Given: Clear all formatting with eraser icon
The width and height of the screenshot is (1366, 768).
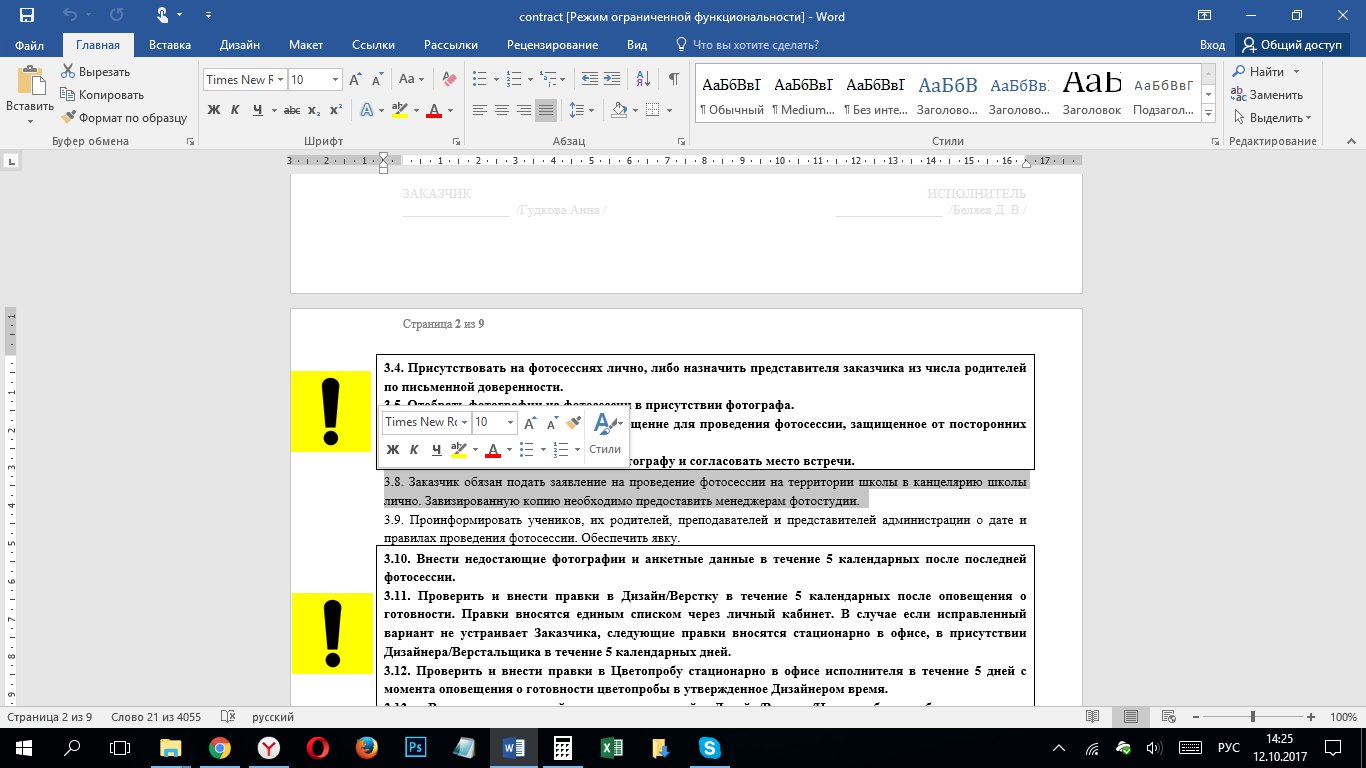Looking at the screenshot, I should pyautogui.click(x=449, y=79).
